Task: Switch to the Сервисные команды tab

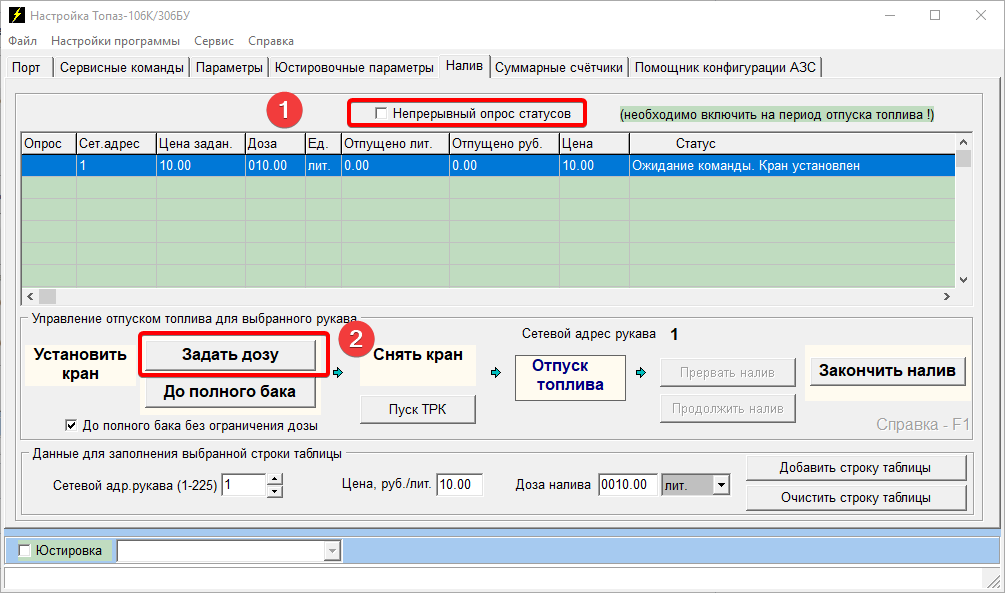Action: tap(122, 67)
